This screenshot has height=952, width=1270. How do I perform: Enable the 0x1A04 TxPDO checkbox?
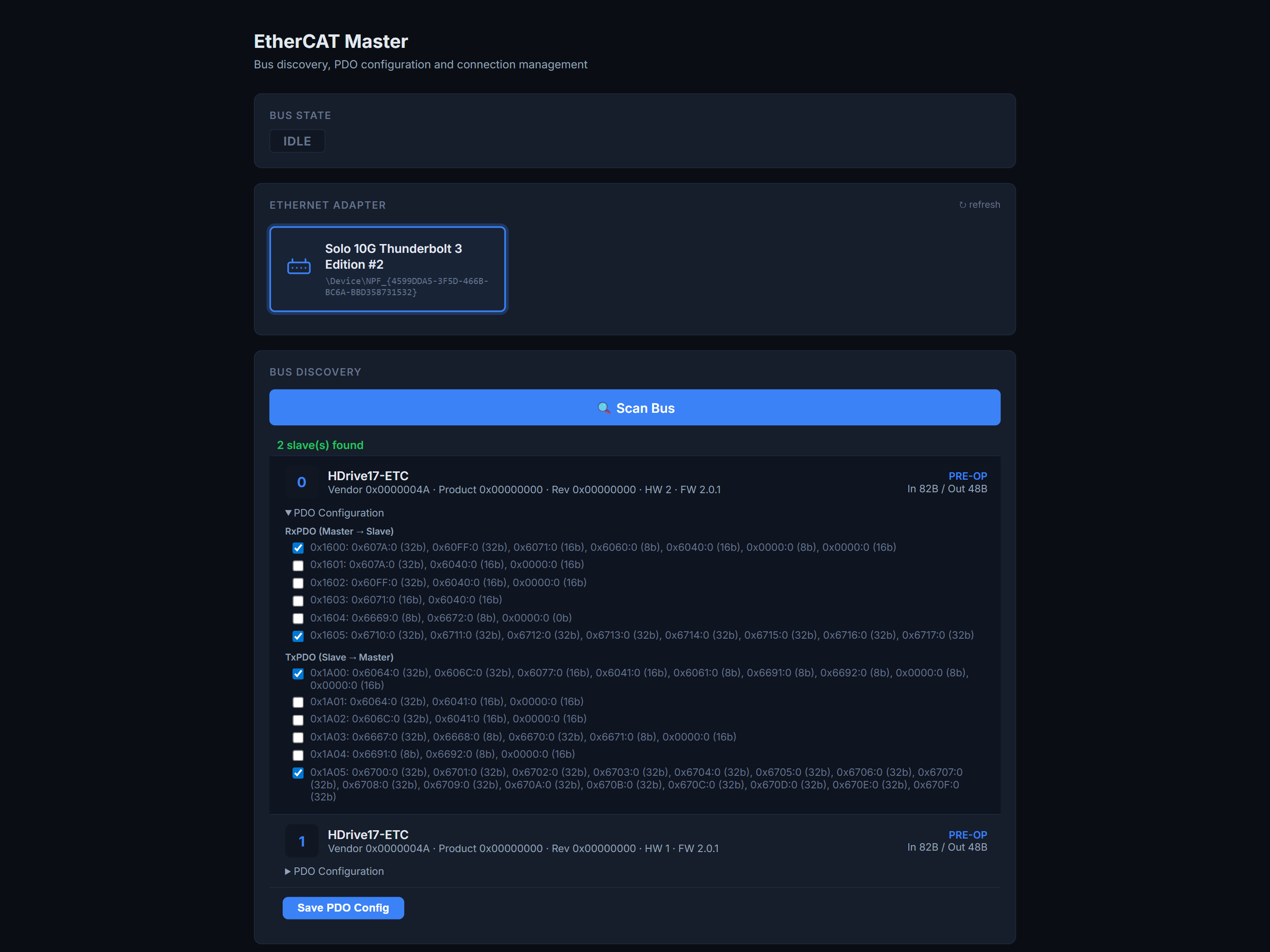pyautogui.click(x=298, y=755)
